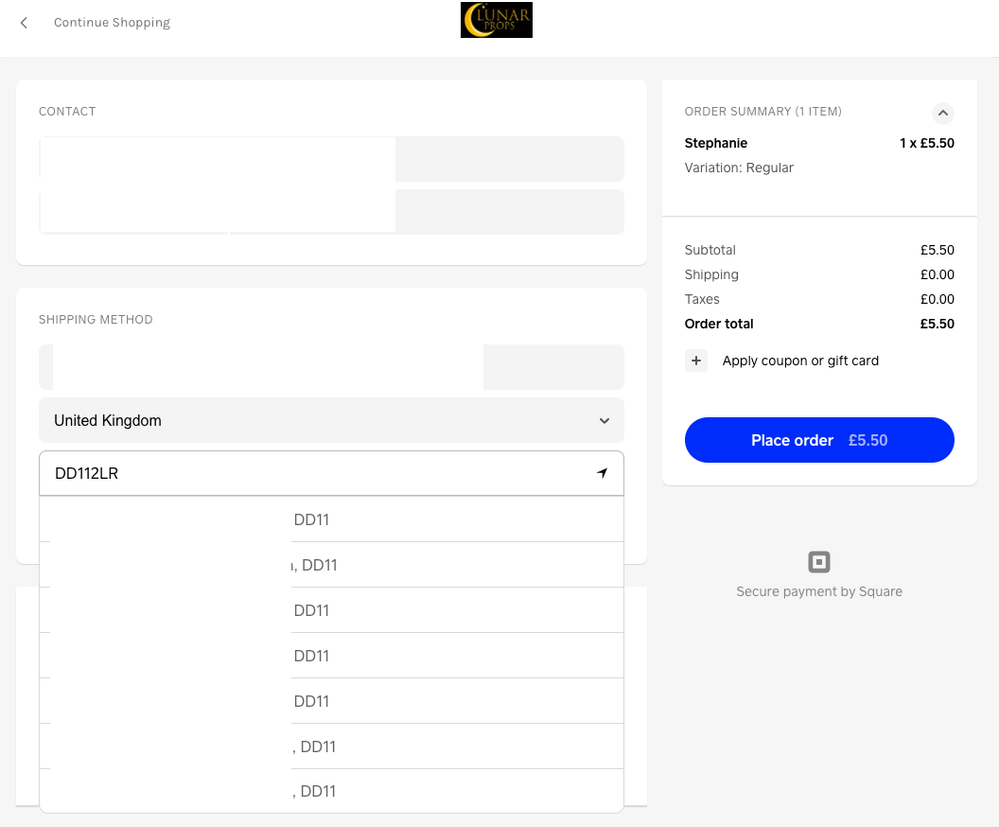
Task: Open Apply coupon or gift card
Action: click(800, 361)
